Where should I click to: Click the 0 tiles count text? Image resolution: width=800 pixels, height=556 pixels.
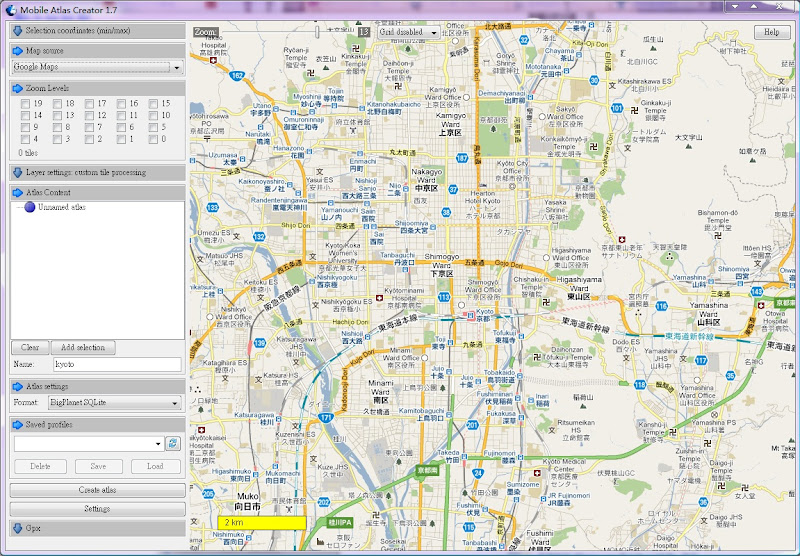[x=28, y=153]
